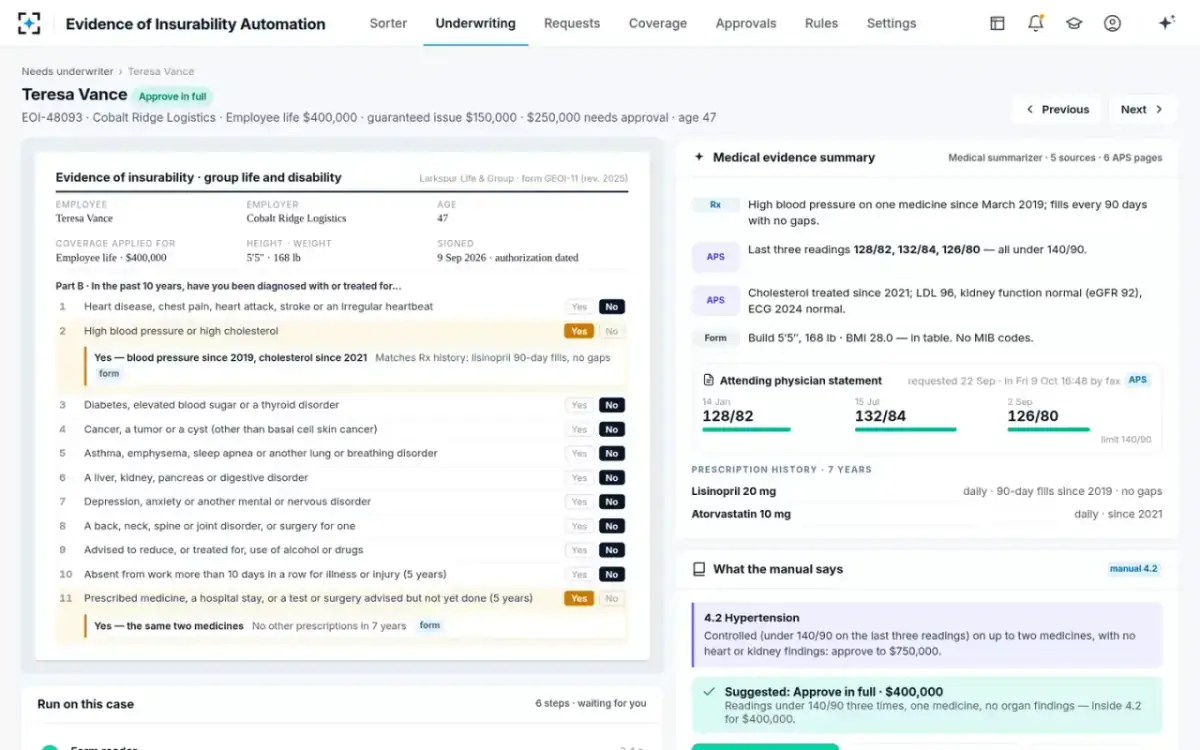Click the Teresa Vance breadcrumb

point(161,71)
